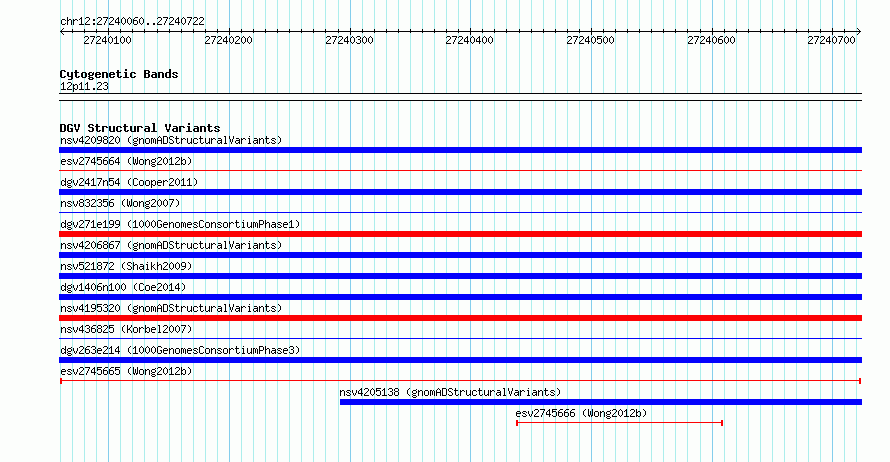This screenshot has height=462, width=890.
Task: Click the chr12:27240060..27240722 coordinate label
Action: pyautogui.click(x=132, y=22)
